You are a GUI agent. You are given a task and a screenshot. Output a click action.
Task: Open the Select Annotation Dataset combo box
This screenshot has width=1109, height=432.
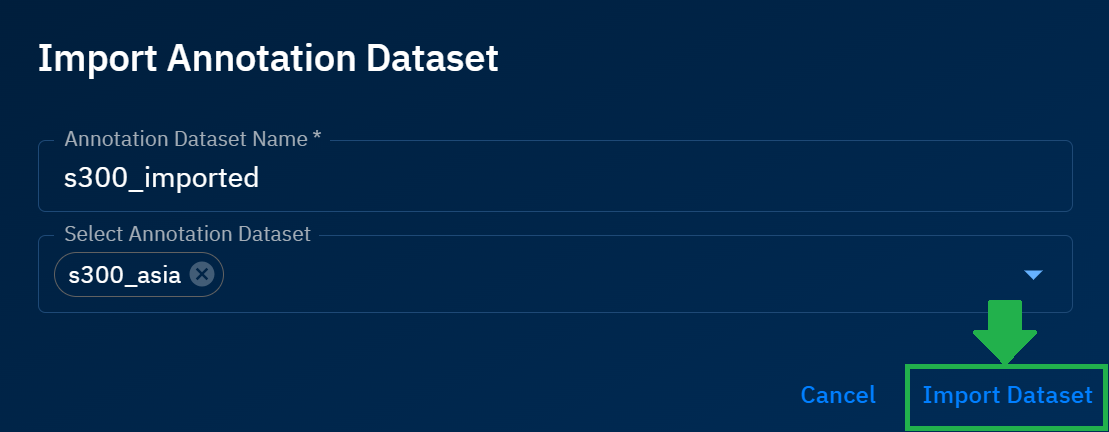tap(600, 275)
